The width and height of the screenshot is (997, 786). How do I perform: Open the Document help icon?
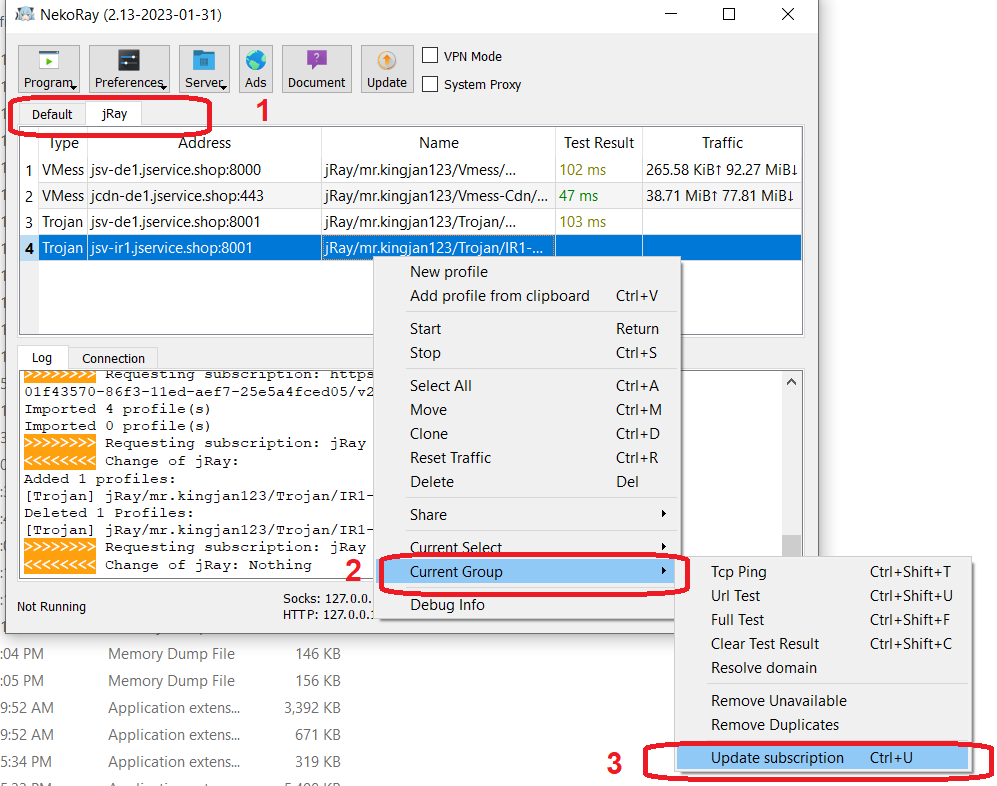[316, 69]
